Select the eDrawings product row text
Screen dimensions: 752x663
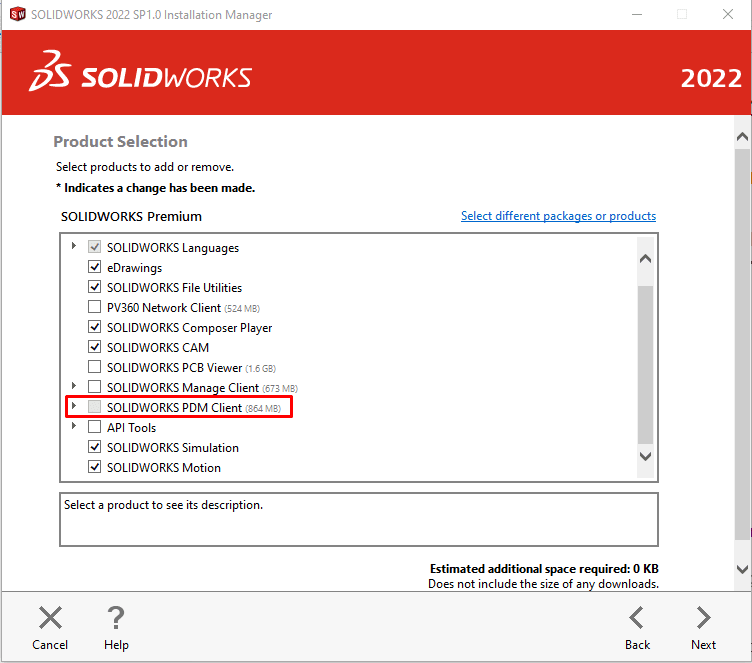pos(134,268)
